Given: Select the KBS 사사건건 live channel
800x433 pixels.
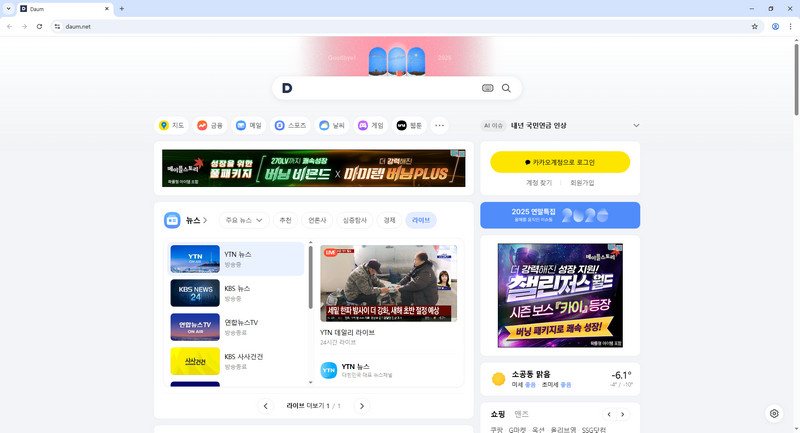Looking at the screenshot, I should pos(236,361).
